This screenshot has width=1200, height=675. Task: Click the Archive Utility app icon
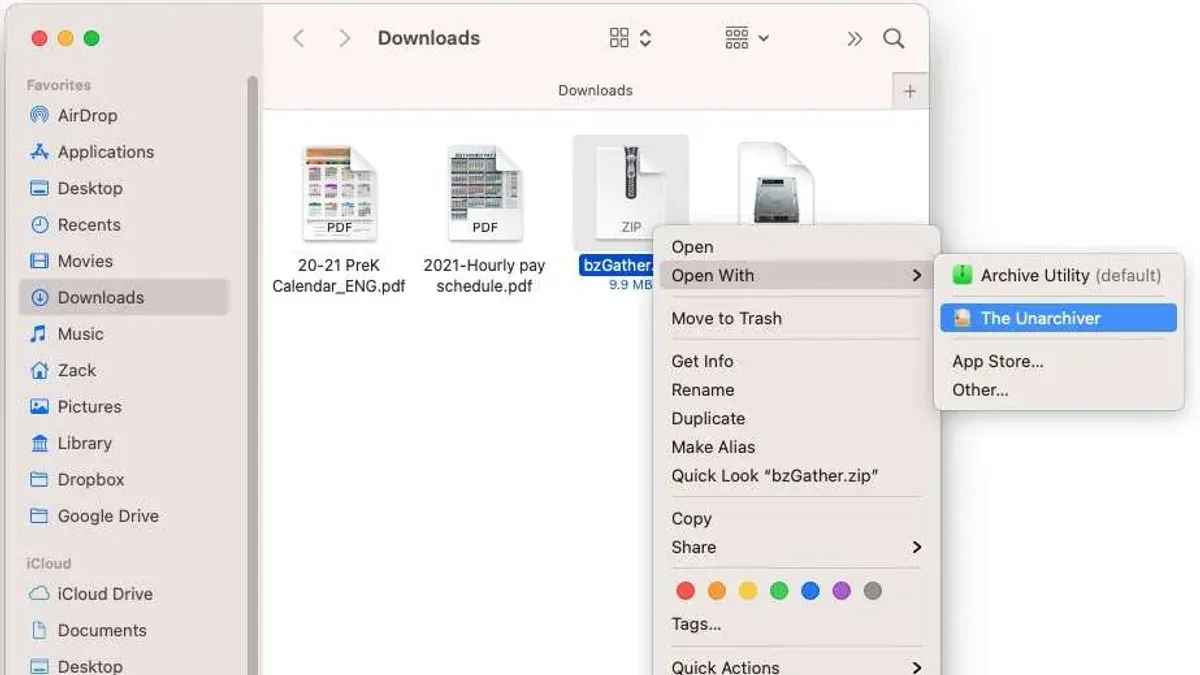point(962,275)
